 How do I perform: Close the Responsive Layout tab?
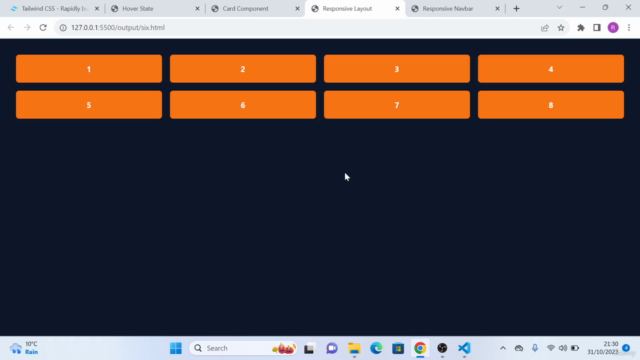pos(397,9)
